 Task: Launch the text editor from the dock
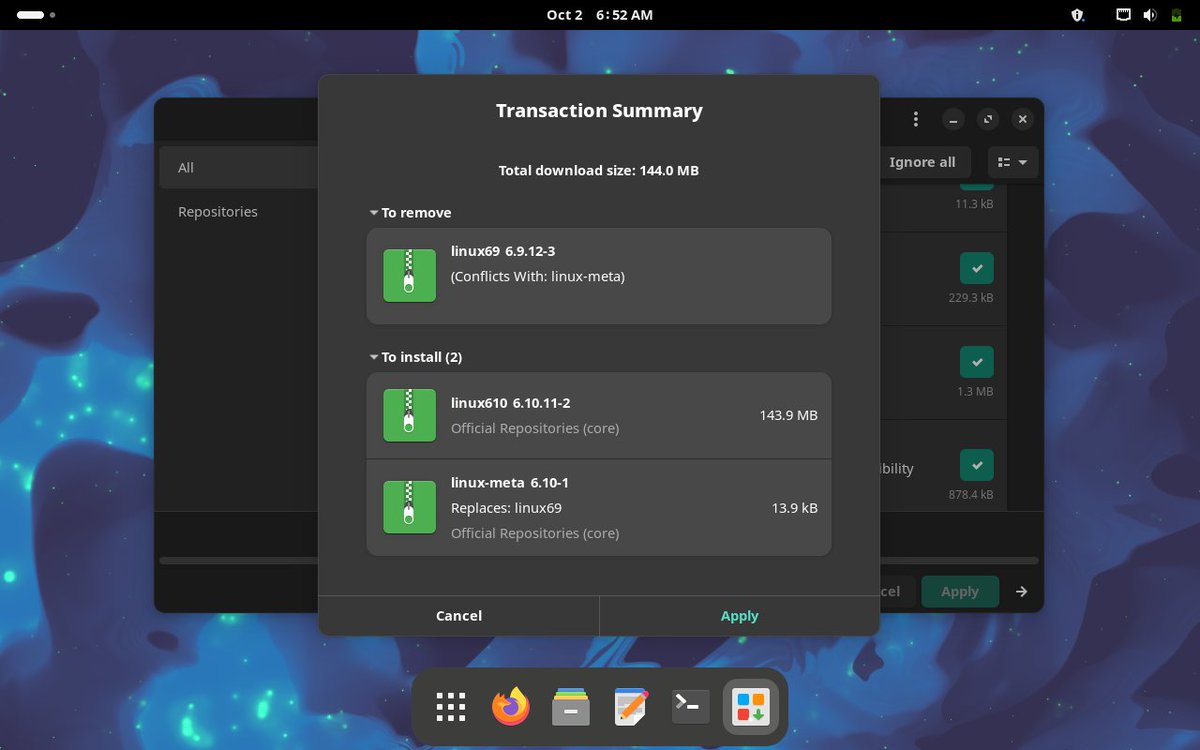pos(630,707)
